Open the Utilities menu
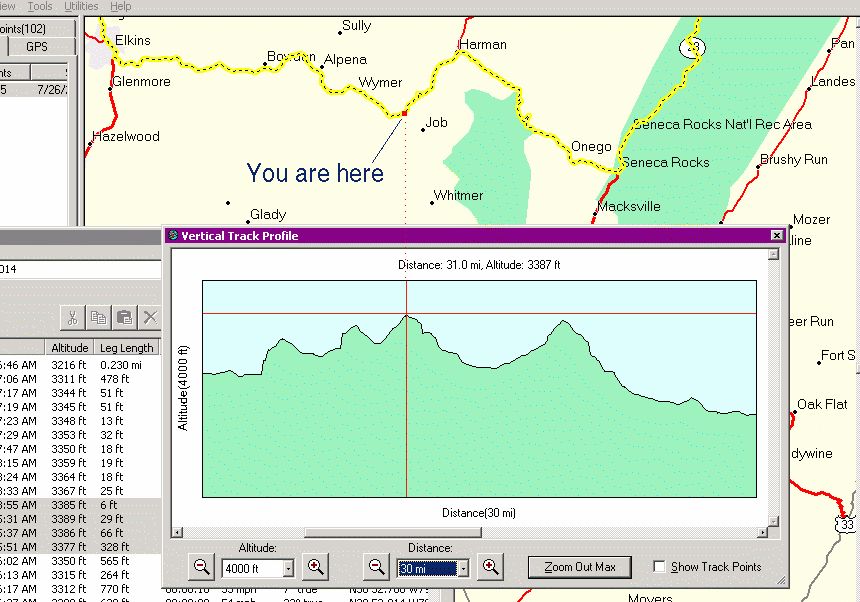860x602 pixels. pos(81,7)
